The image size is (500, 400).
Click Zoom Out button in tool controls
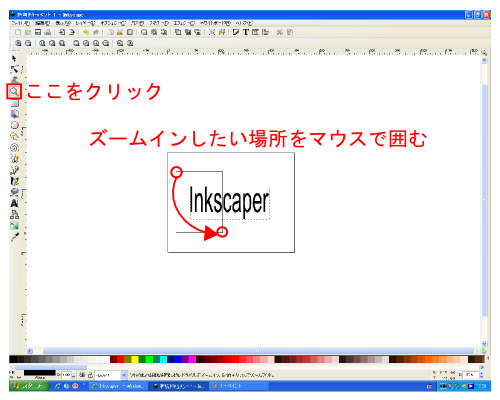pyautogui.click(x=28, y=43)
